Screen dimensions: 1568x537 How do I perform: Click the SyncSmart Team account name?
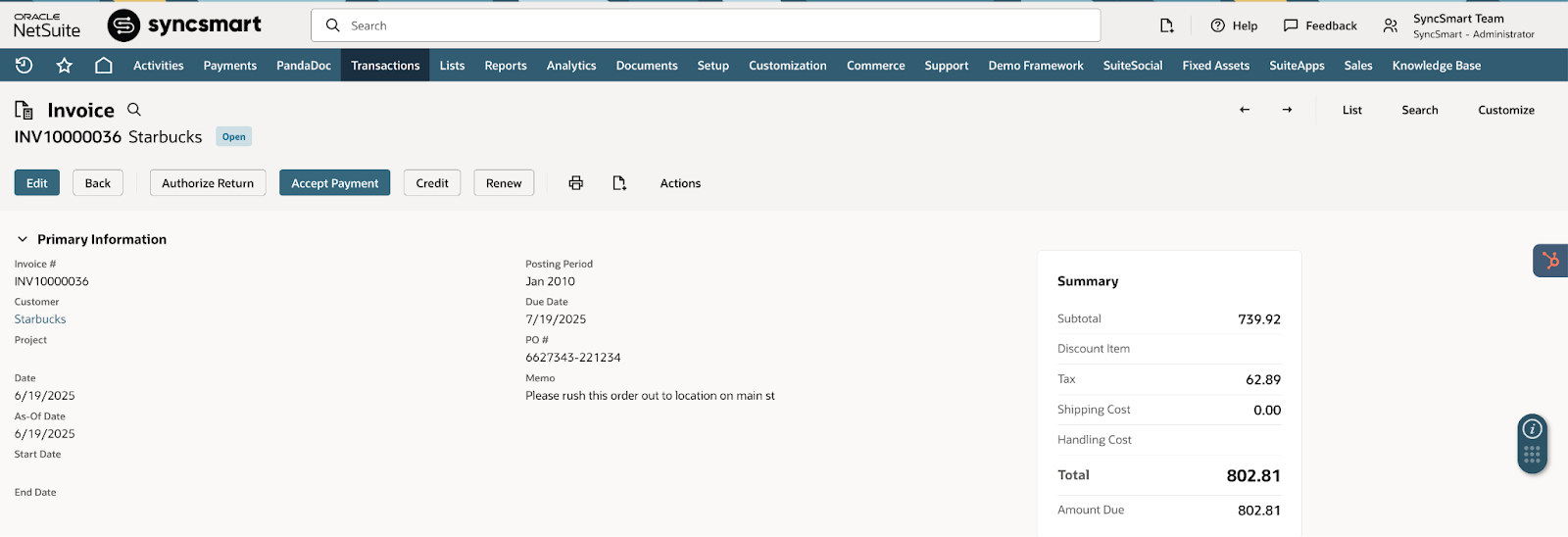point(1458,19)
